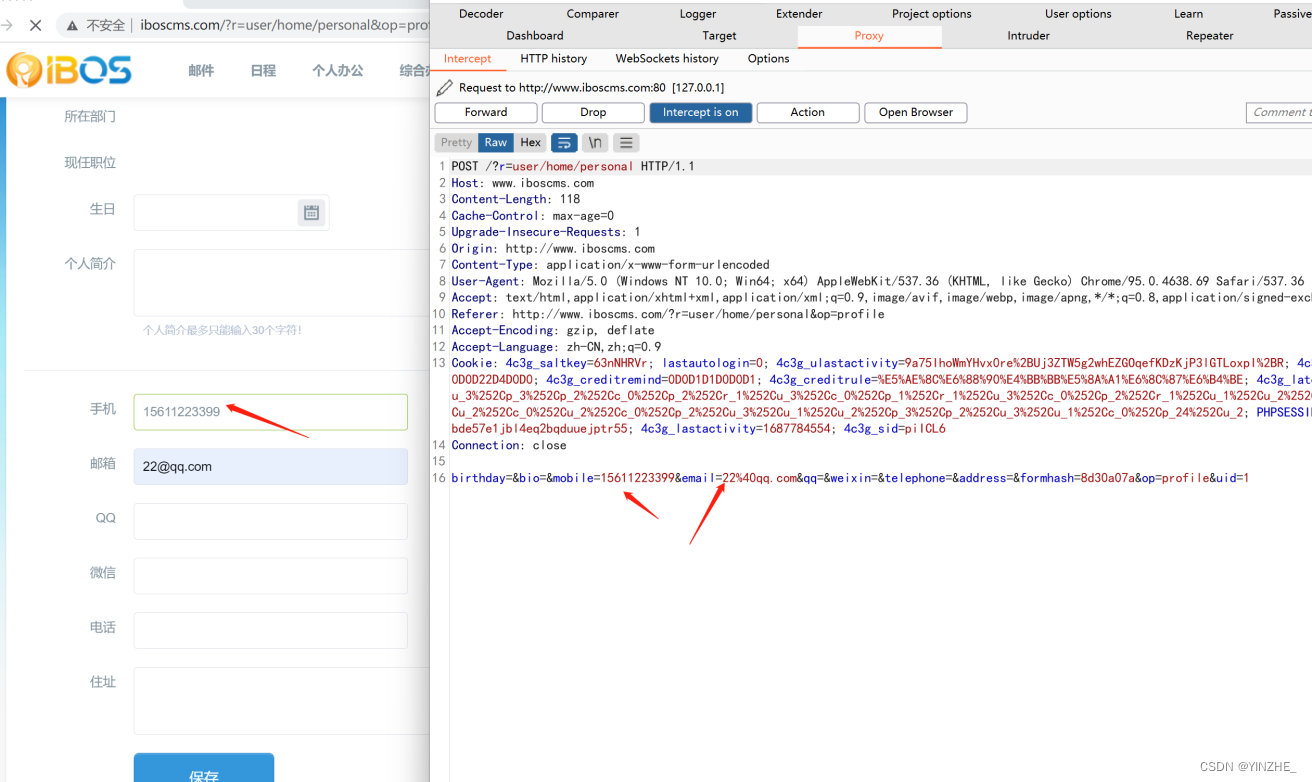Screen dimensions: 1312x782
Task: Click the 邮箱 email field
Action: 270,466
